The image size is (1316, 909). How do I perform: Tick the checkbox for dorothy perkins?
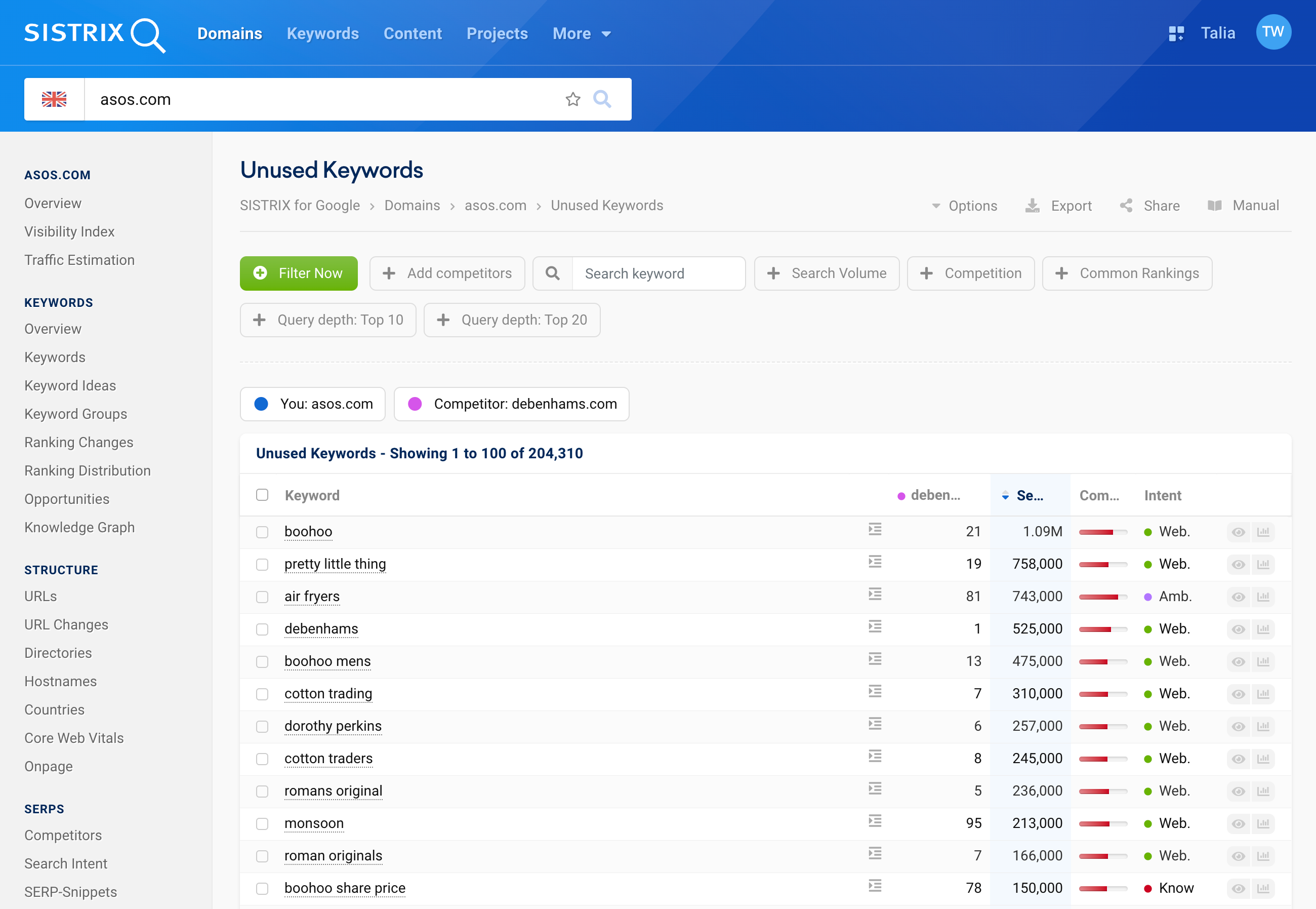pos(262,727)
